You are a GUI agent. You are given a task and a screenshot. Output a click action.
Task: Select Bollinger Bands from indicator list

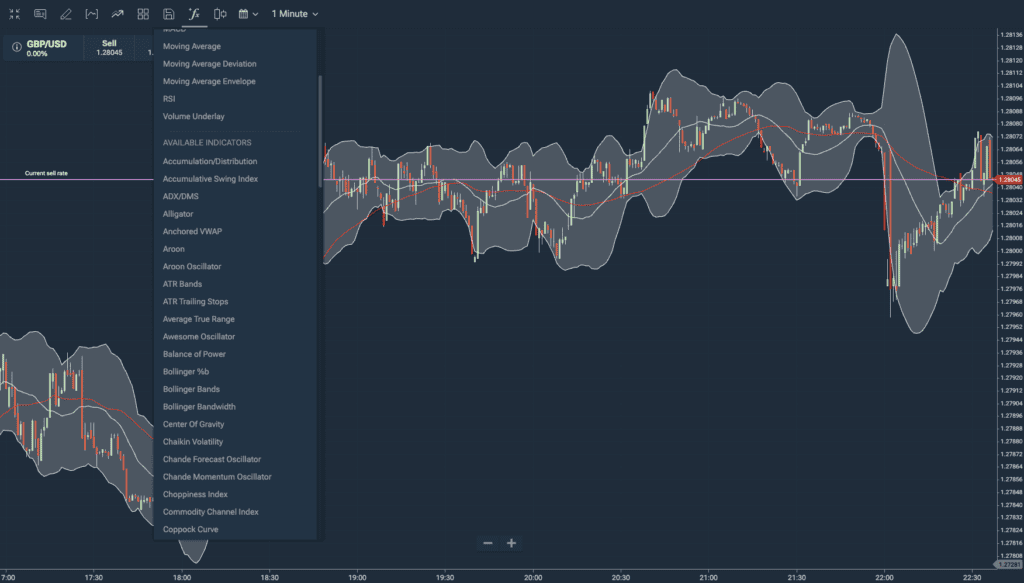[x=191, y=389]
